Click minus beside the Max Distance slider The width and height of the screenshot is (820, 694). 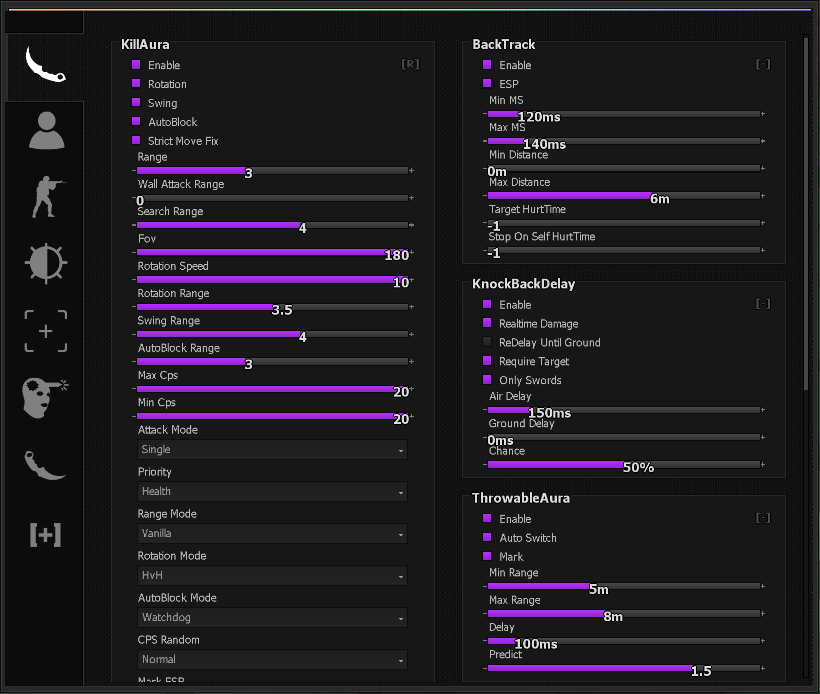point(485,196)
